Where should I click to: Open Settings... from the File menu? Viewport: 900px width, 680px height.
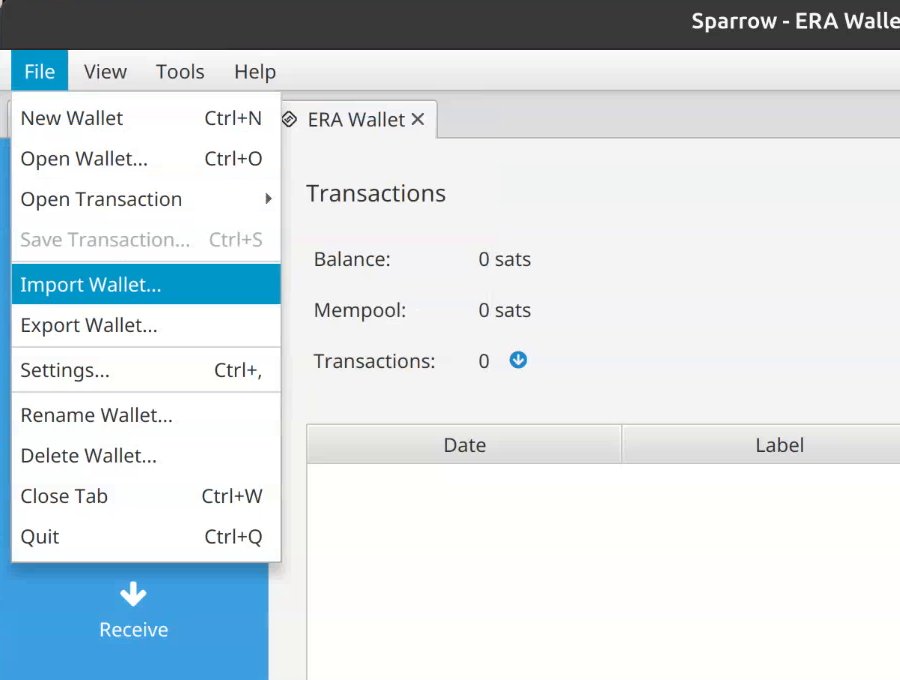(146, 370)
